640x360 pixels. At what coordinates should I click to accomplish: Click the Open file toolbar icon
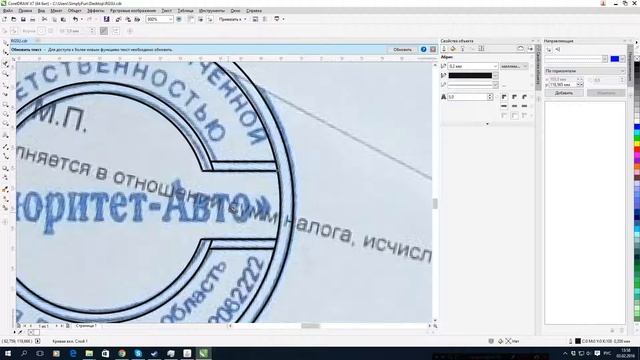pyautogui.click(x=13, y=19)
